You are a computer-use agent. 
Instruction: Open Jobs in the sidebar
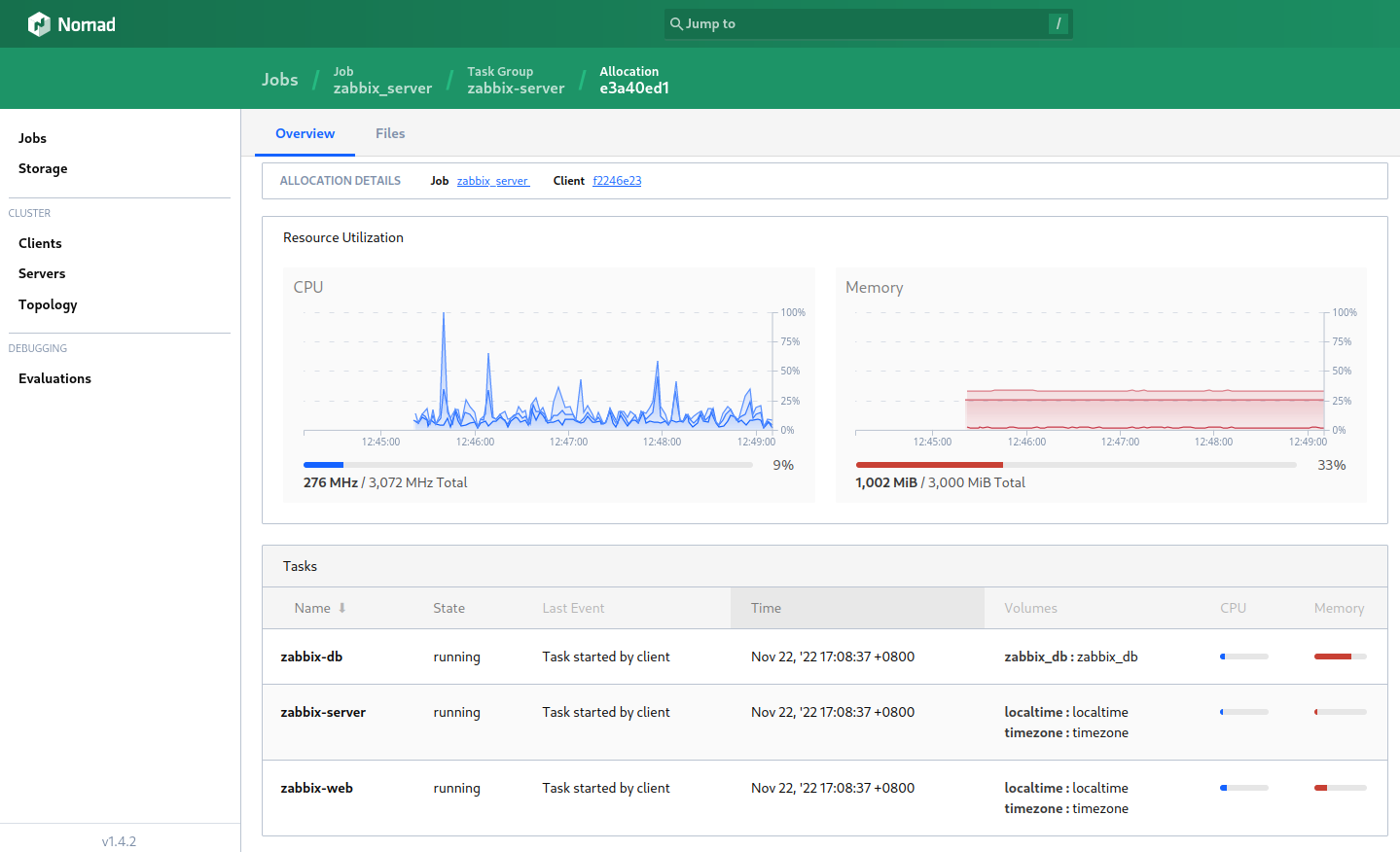pos(32,138)
